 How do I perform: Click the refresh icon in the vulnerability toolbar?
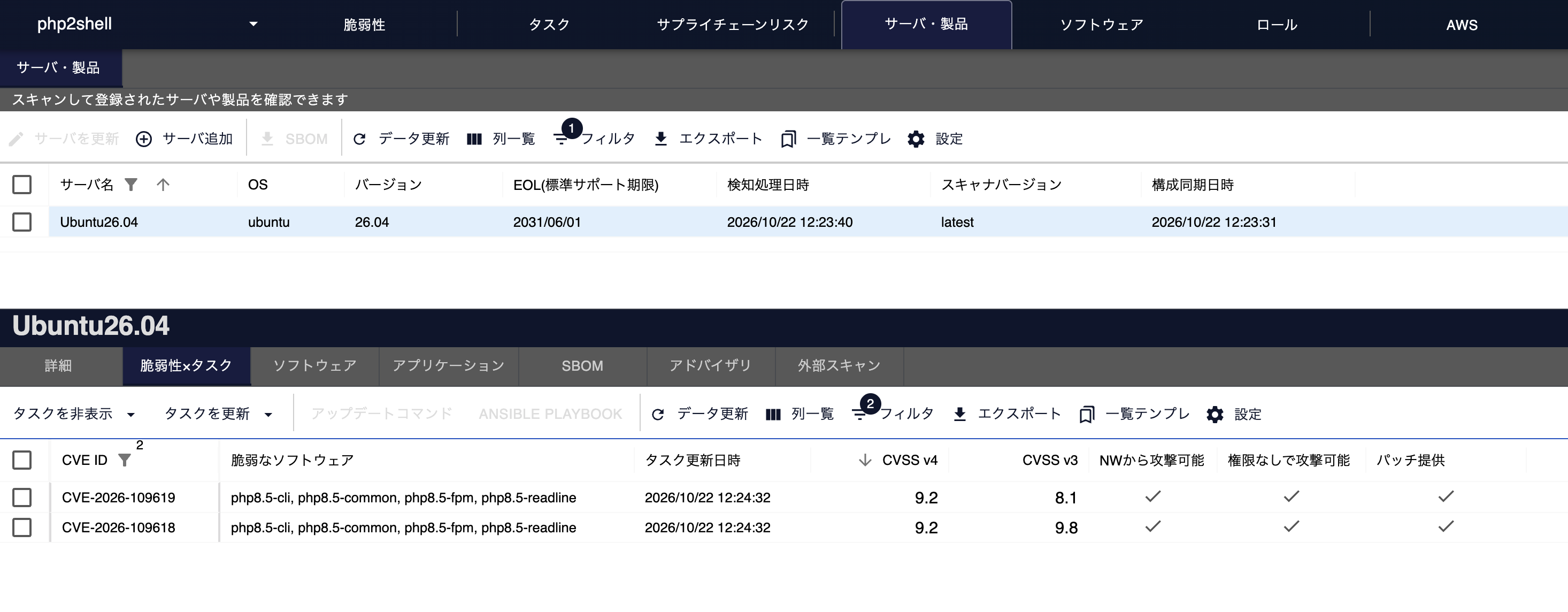click(x=657, y=414)
